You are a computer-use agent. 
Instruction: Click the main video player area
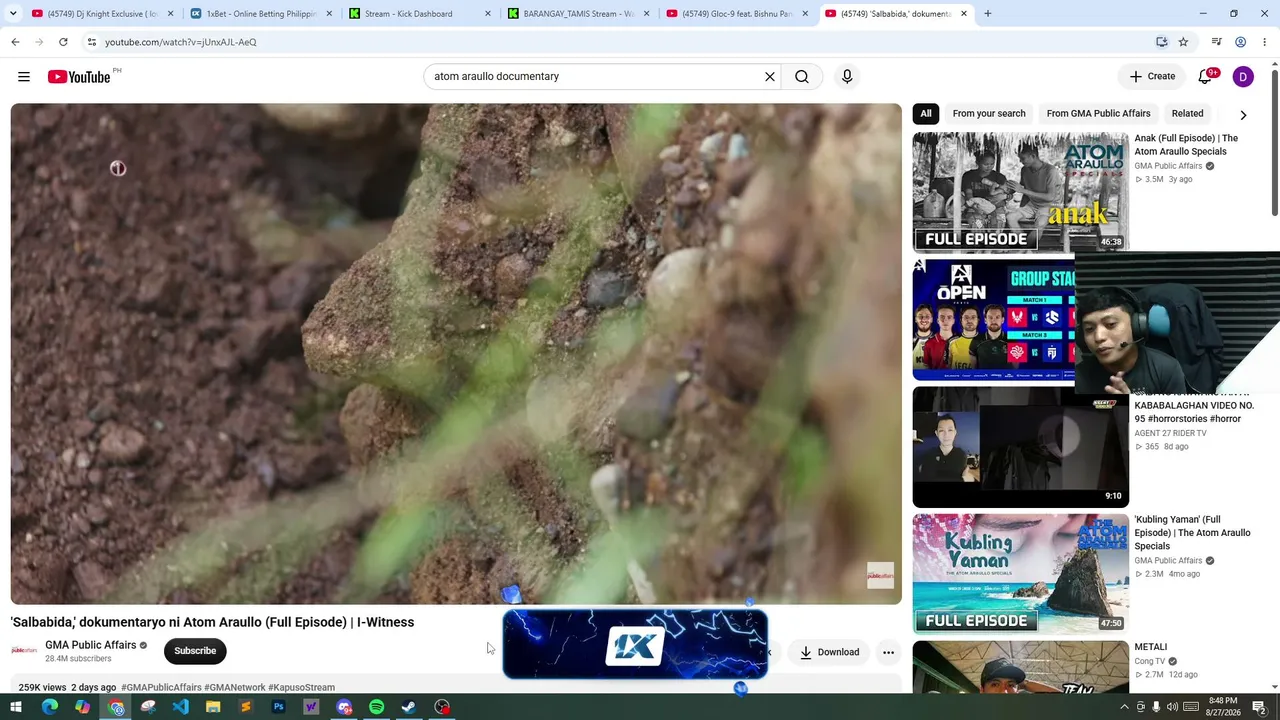click(456, 354)
